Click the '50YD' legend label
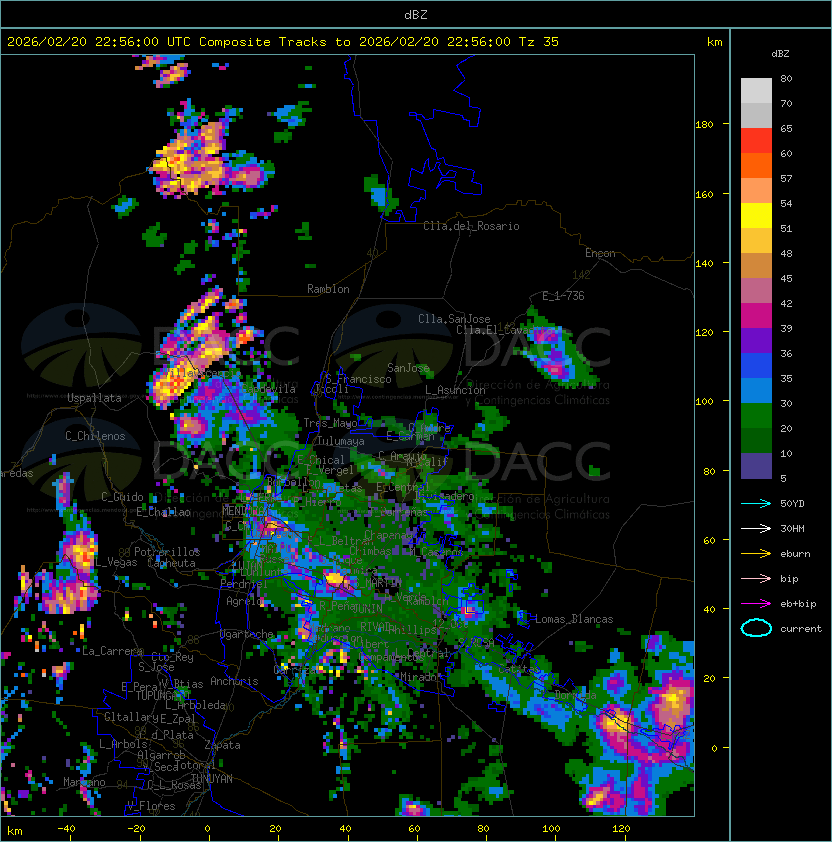Viewport: 832px width, 842px height. [792, 504]
